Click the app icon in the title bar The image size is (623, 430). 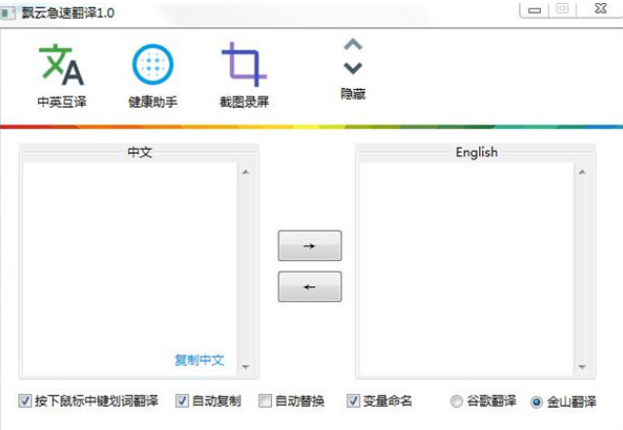click(9, 10)
